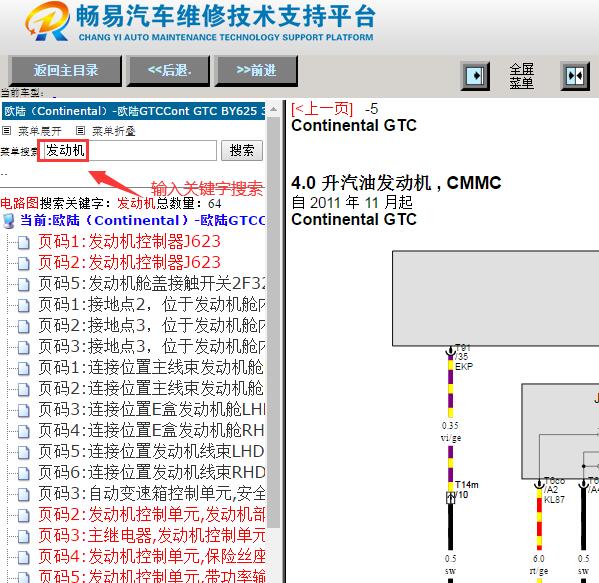This screenshot has height=583, width=599.
Task: Open the 全屏菜单 fullscreen menu
Action: pos(521,76)
